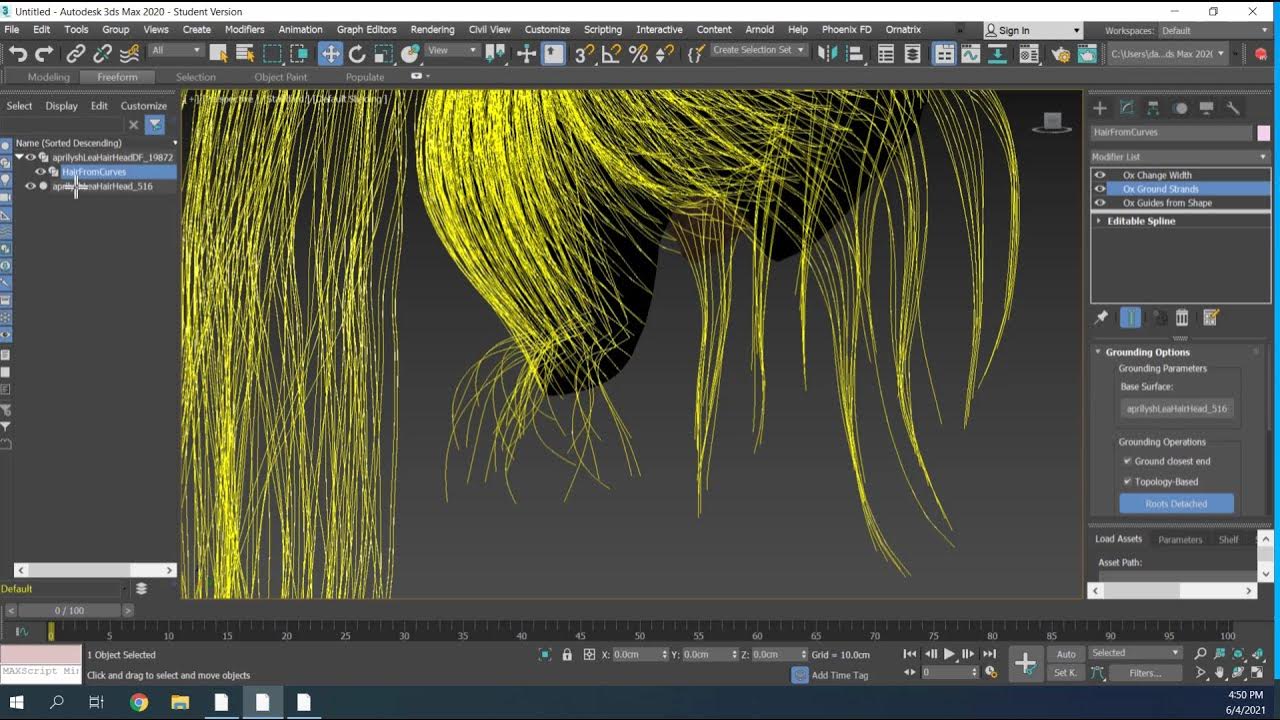Image resolution: width=1280 pixels, height=720 pixels.
Task: Collapse aprilyshLeaHairHeadDF_19872 tree node
Action: point(19,157)
